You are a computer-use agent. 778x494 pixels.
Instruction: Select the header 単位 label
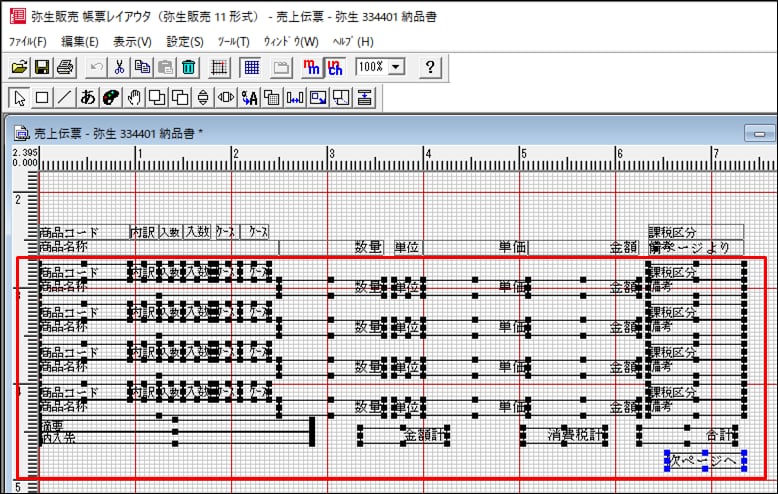coord(407,247)
